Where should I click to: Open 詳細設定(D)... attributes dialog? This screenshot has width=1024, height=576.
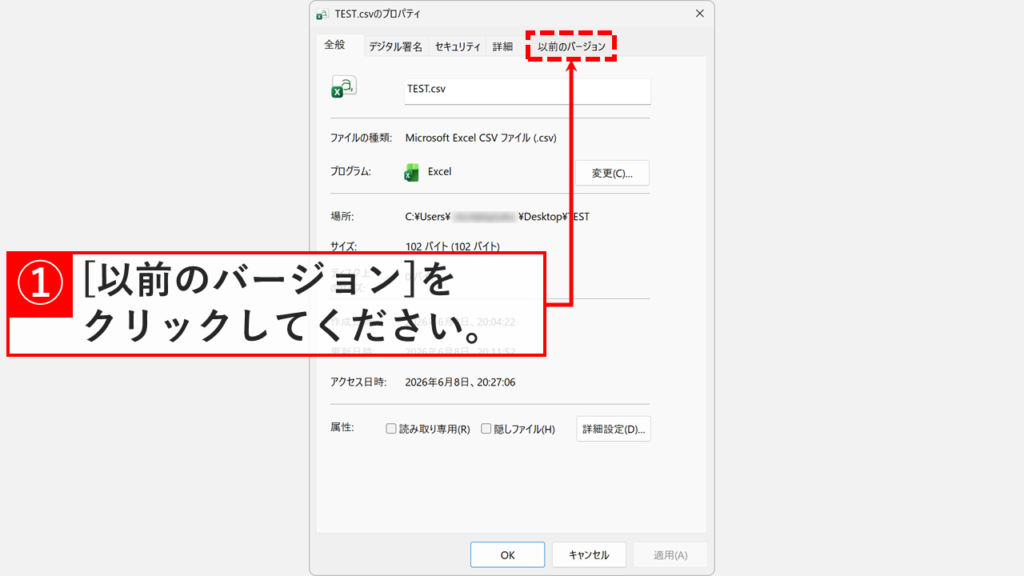click(613, 429)
